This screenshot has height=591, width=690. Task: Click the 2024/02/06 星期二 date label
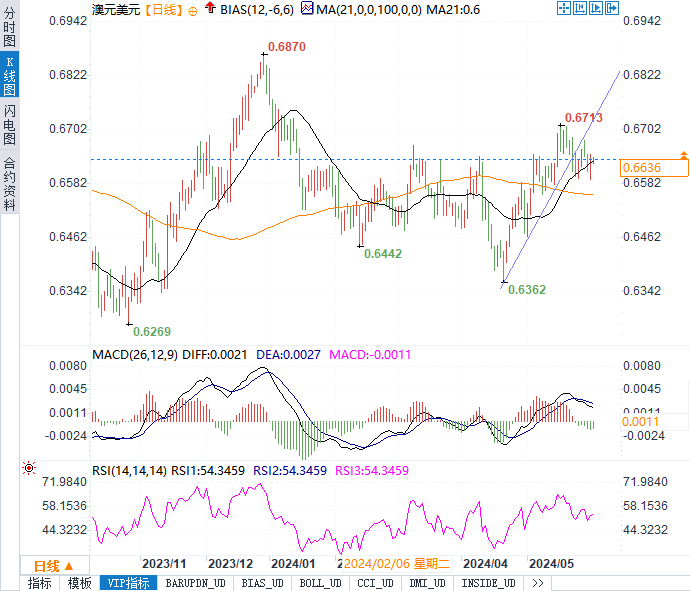pyautogui.click(x=397, y=564)
